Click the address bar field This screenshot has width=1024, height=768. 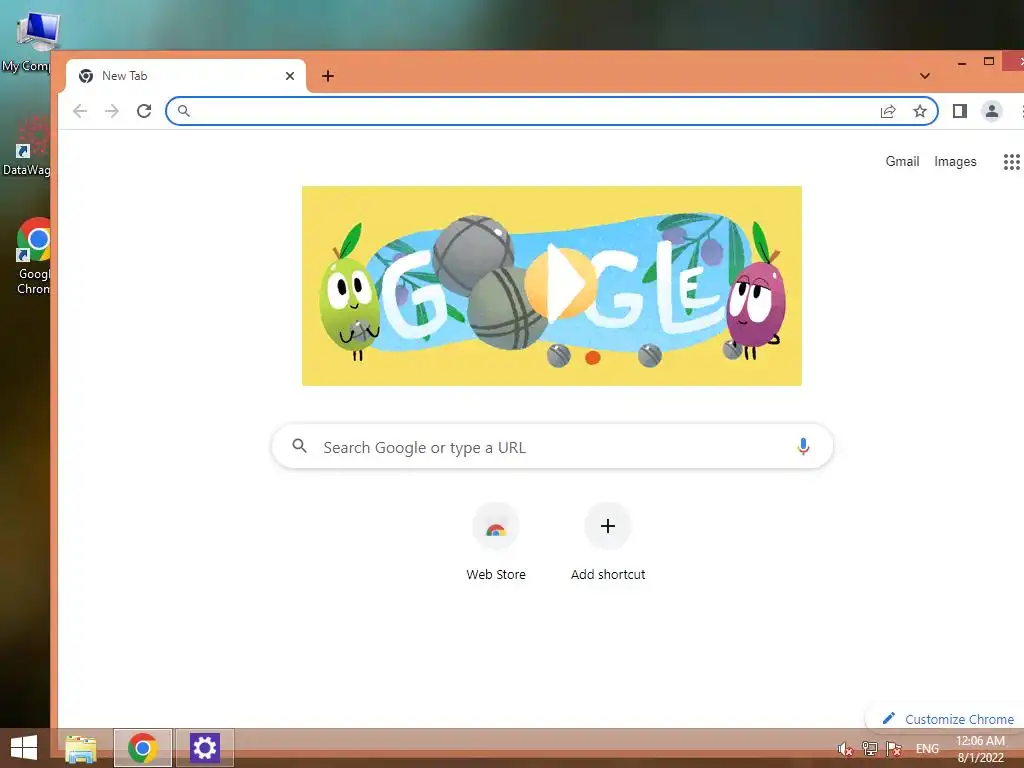pos(552,111)
